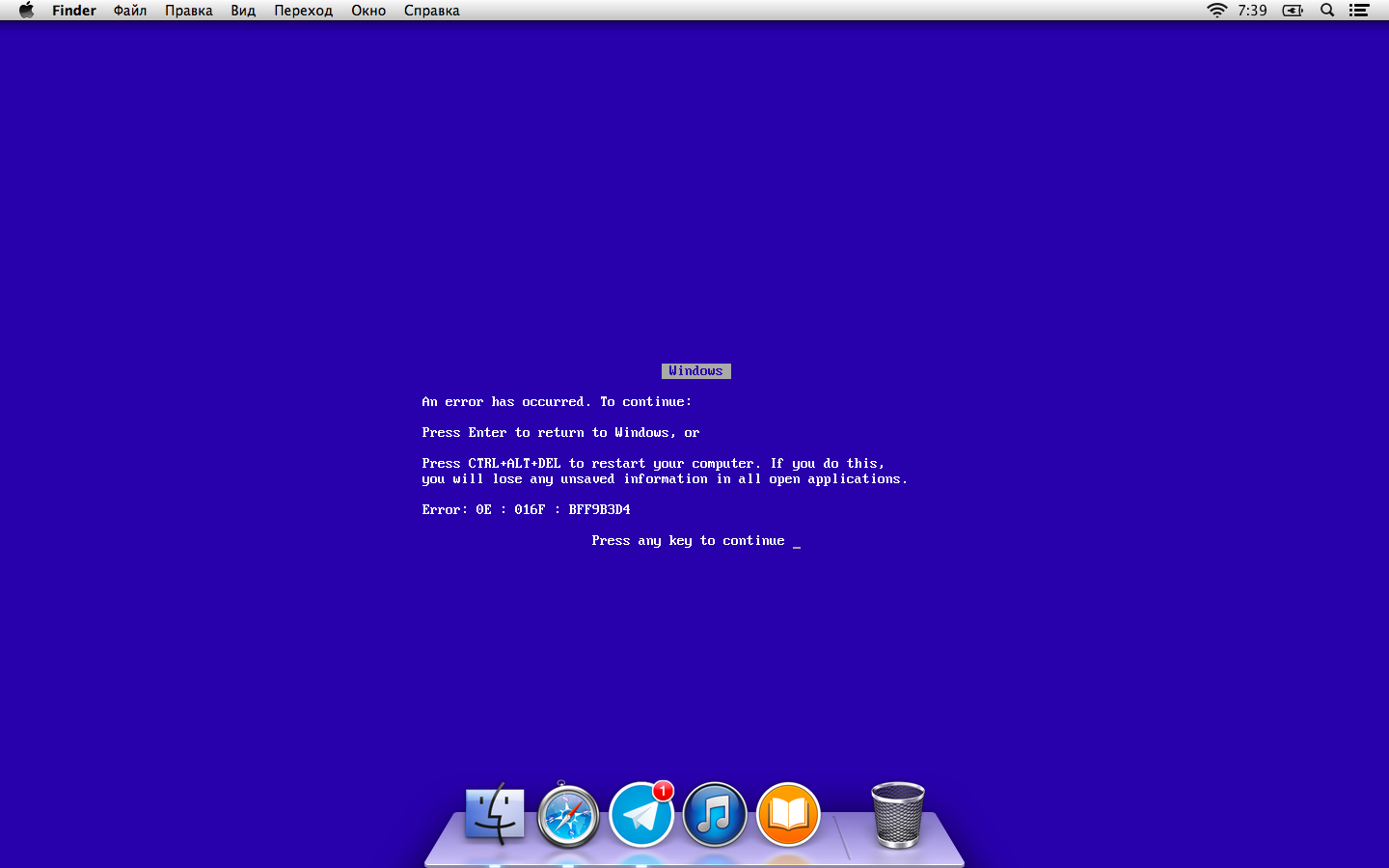Launch Finder from the Dock
This screenshot has height=868, width=1389.
coord(495,815)
